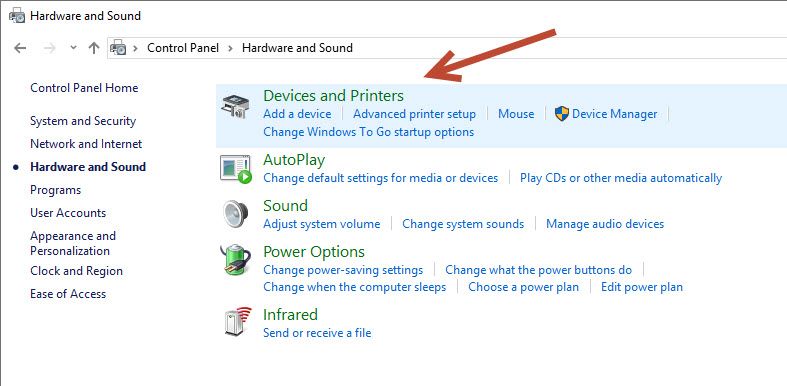The width and height of the screenshot is (787, 386).
Task: Change default settings for media or devices
Action: click(x=380, y=178)
